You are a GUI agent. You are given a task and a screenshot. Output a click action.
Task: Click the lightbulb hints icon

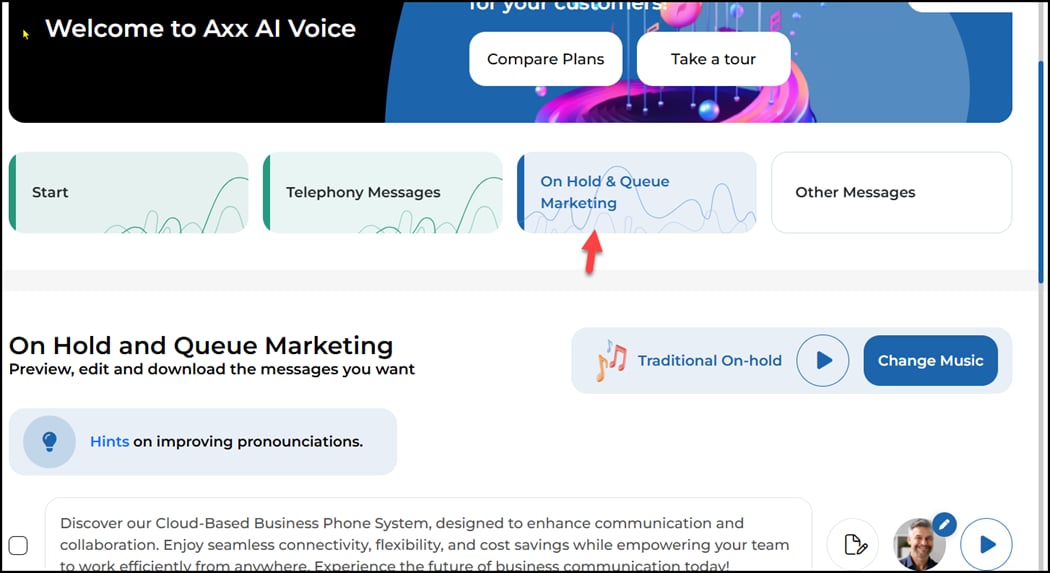pos(49,441)
